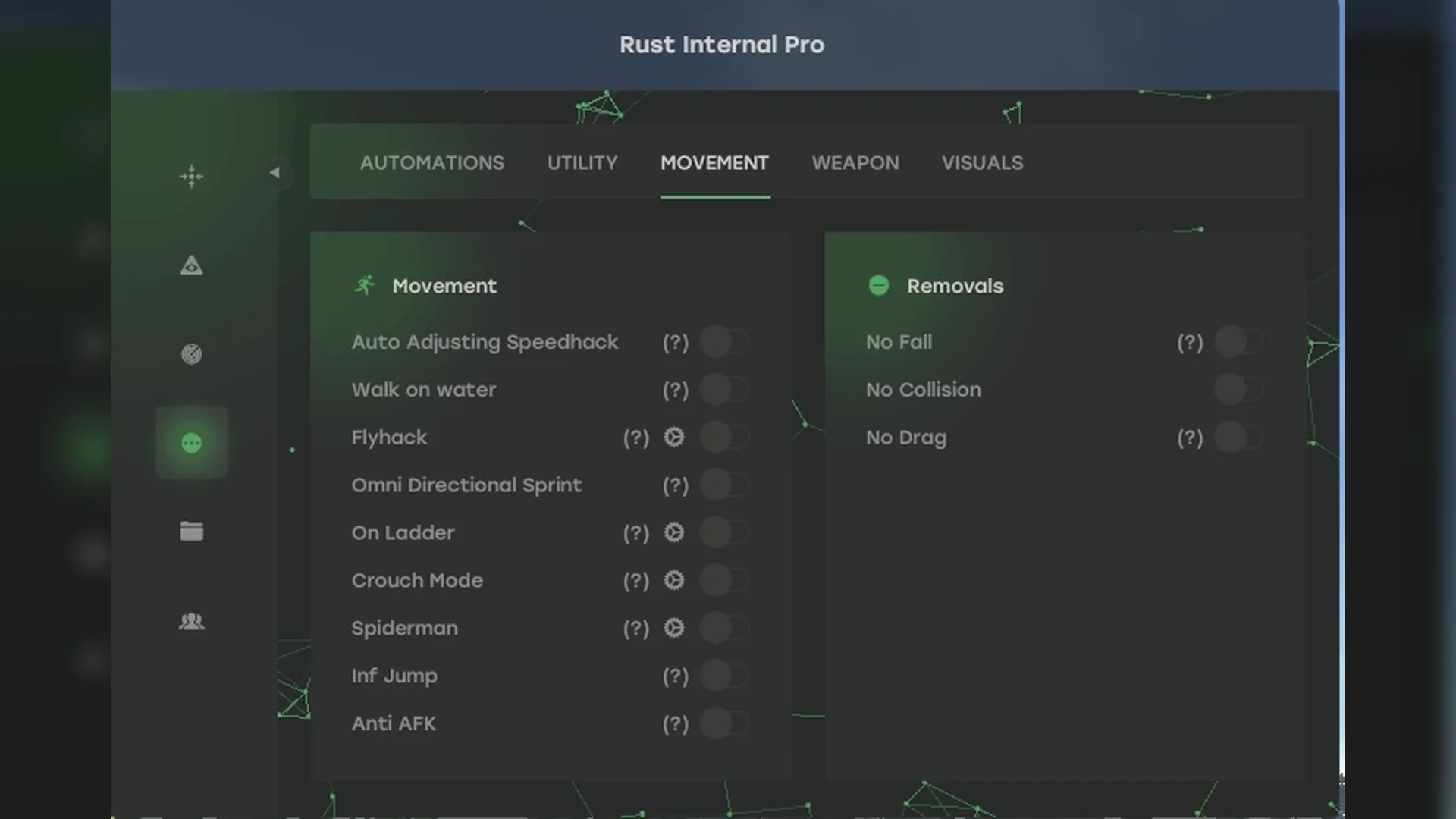Select the green three-dots sidebar icon
This screenshot has width=1456, height=819.
(x=191, y=443)
